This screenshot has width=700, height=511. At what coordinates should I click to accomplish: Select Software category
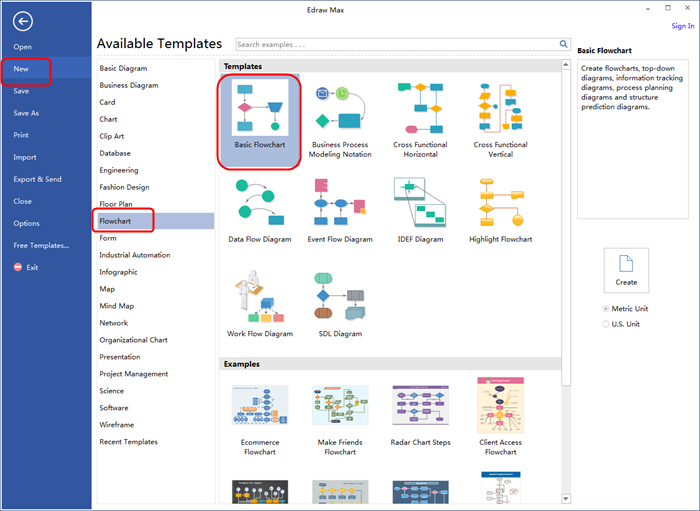pos(113,407)
